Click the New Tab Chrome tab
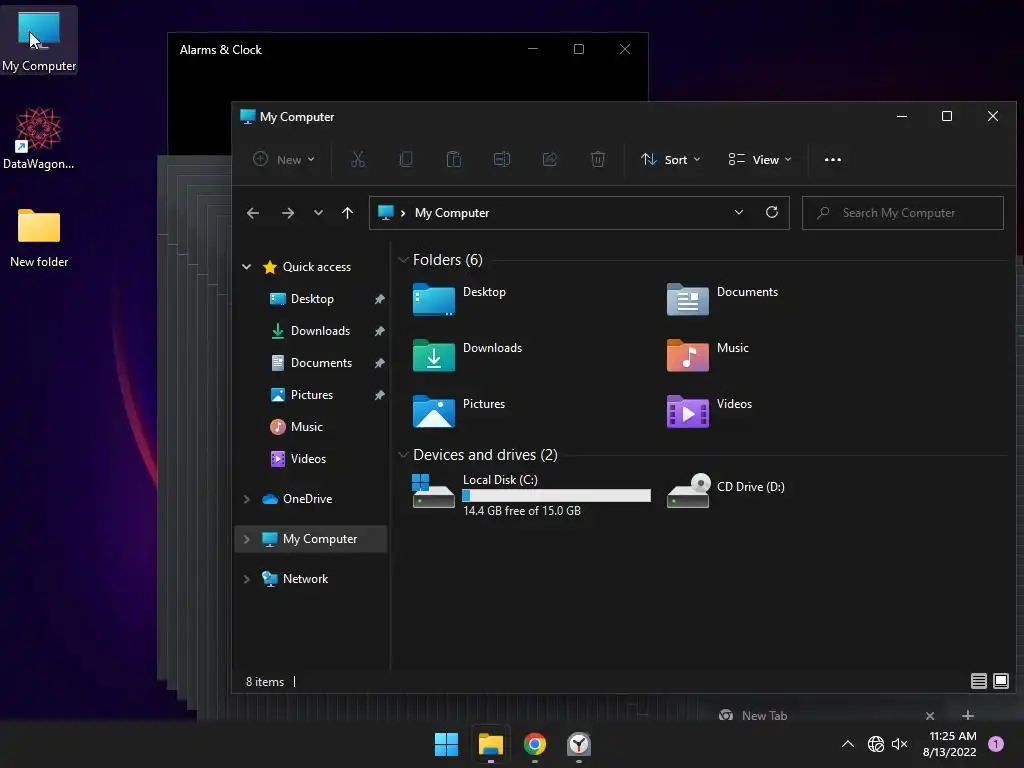The image size is (1024, 768). [x=764, y=716]
